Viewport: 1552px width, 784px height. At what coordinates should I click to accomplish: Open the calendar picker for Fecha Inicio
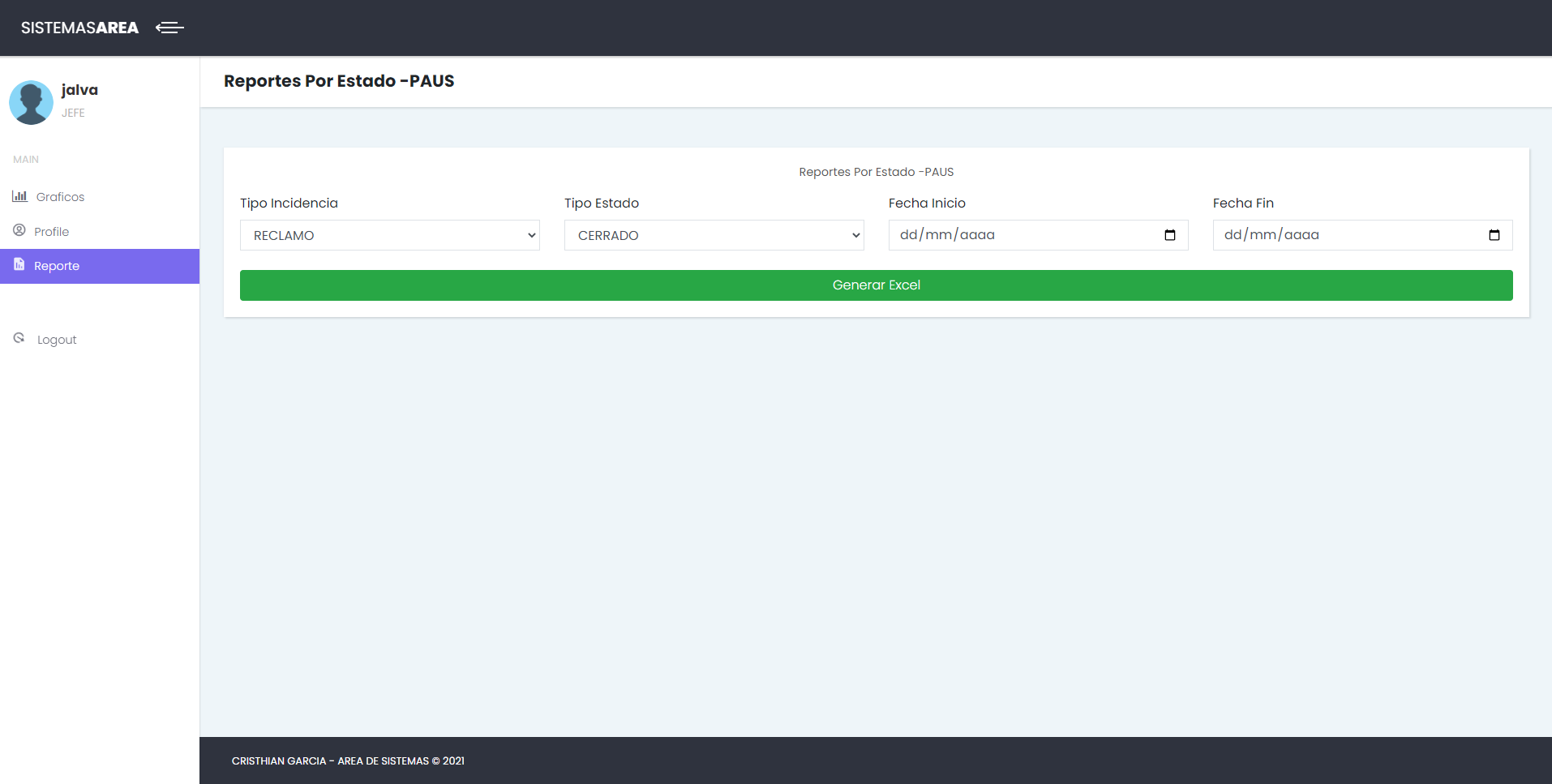(x=1170, y=235)
